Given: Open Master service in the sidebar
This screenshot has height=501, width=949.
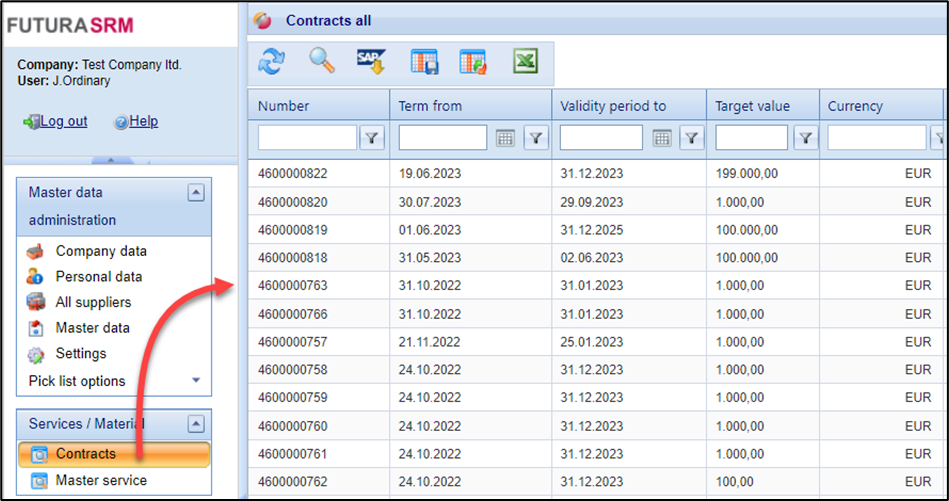Looking at the screenshot, I should [x=101, y=481].
